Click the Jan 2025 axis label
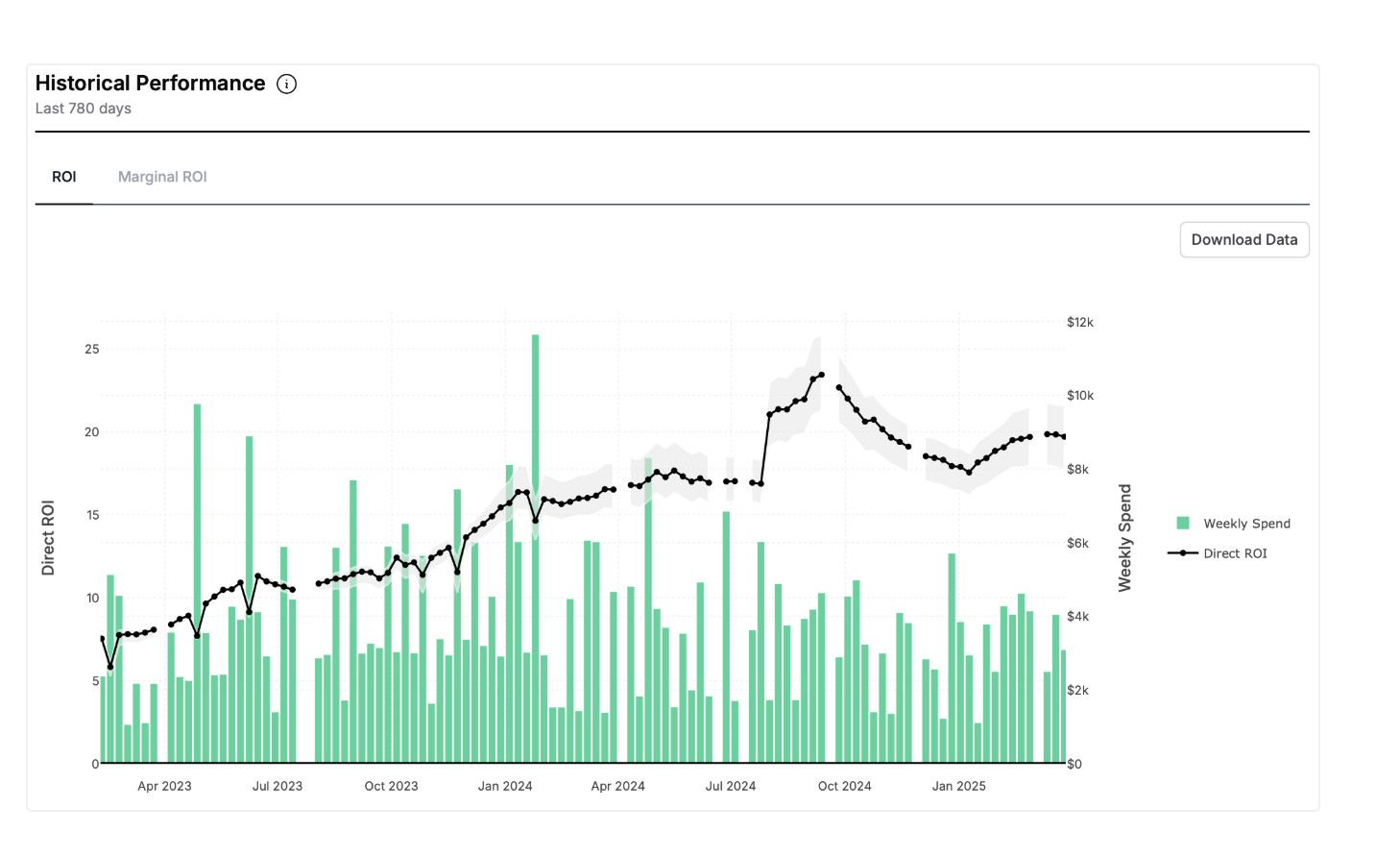Viewport: 1400px width, 857px height. (958, 786)
